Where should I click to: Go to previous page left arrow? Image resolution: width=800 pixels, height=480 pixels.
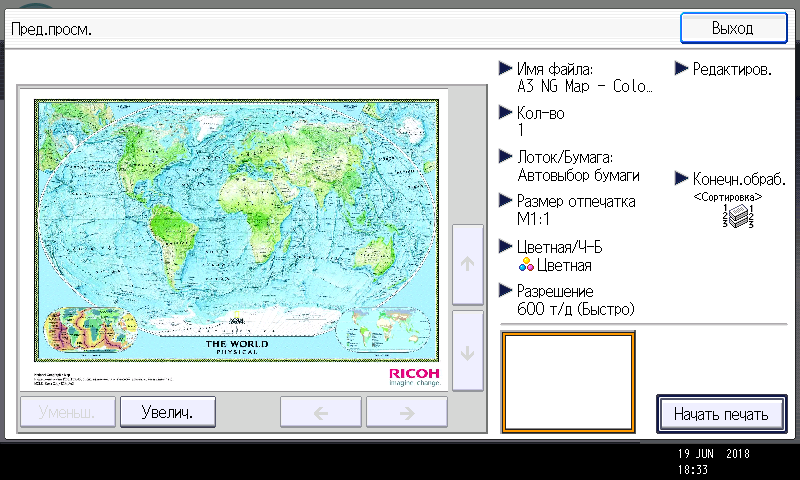tap(320, 412)
